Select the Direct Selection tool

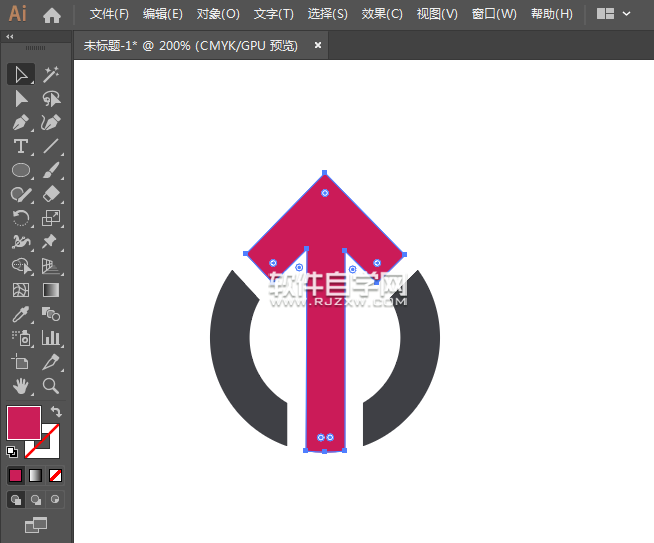[20, 98]
